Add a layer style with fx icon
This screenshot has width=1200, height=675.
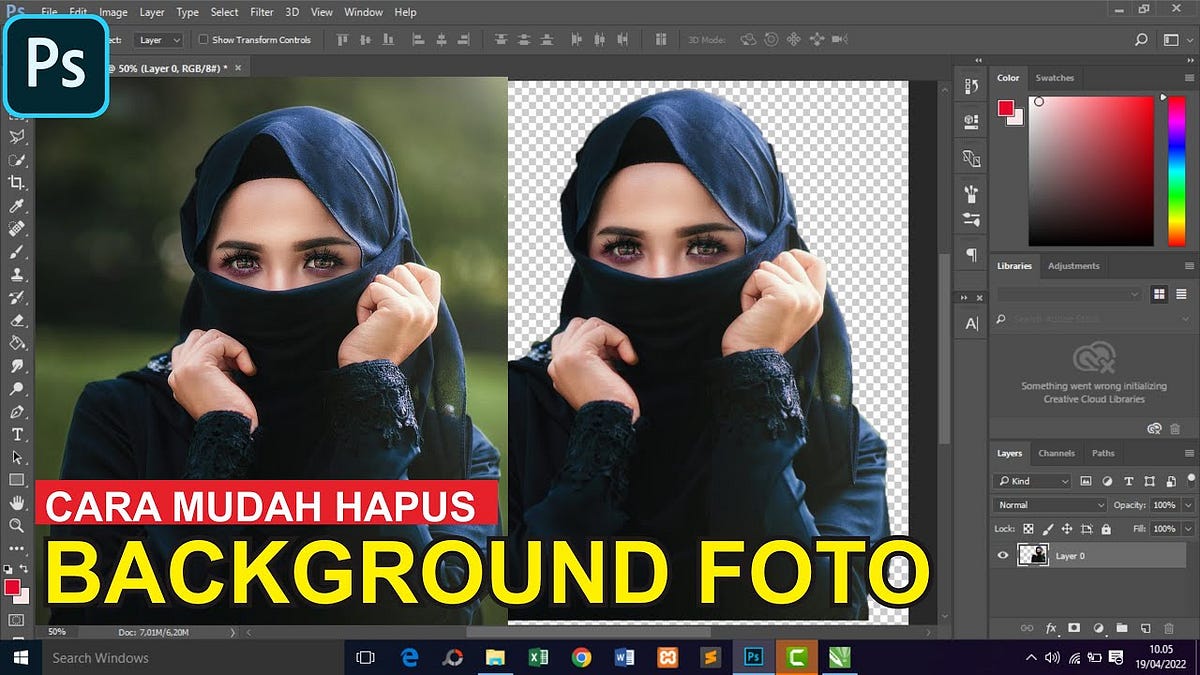coord(1051,628)
